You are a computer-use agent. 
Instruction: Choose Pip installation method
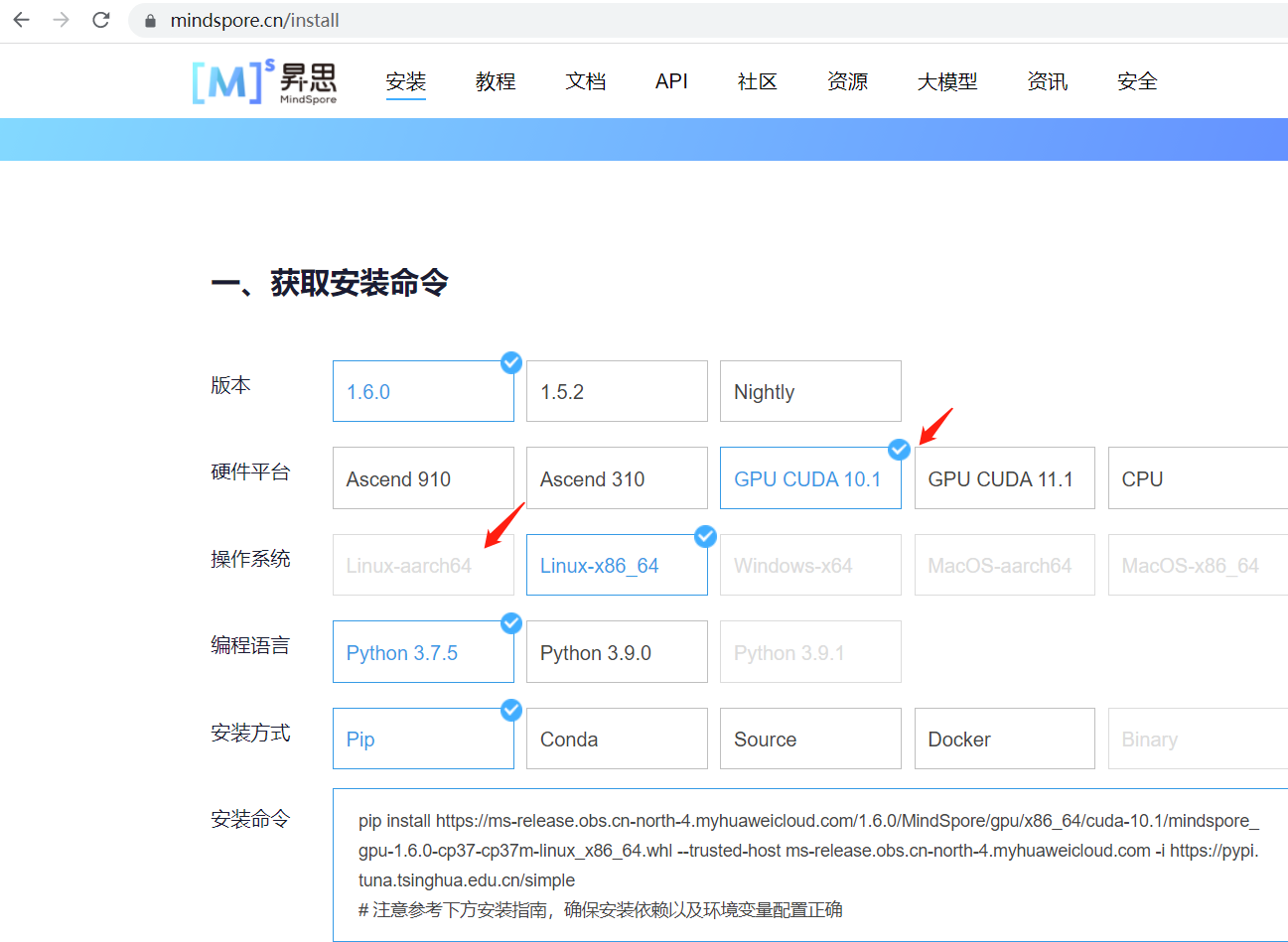click(x=423, y=739)
